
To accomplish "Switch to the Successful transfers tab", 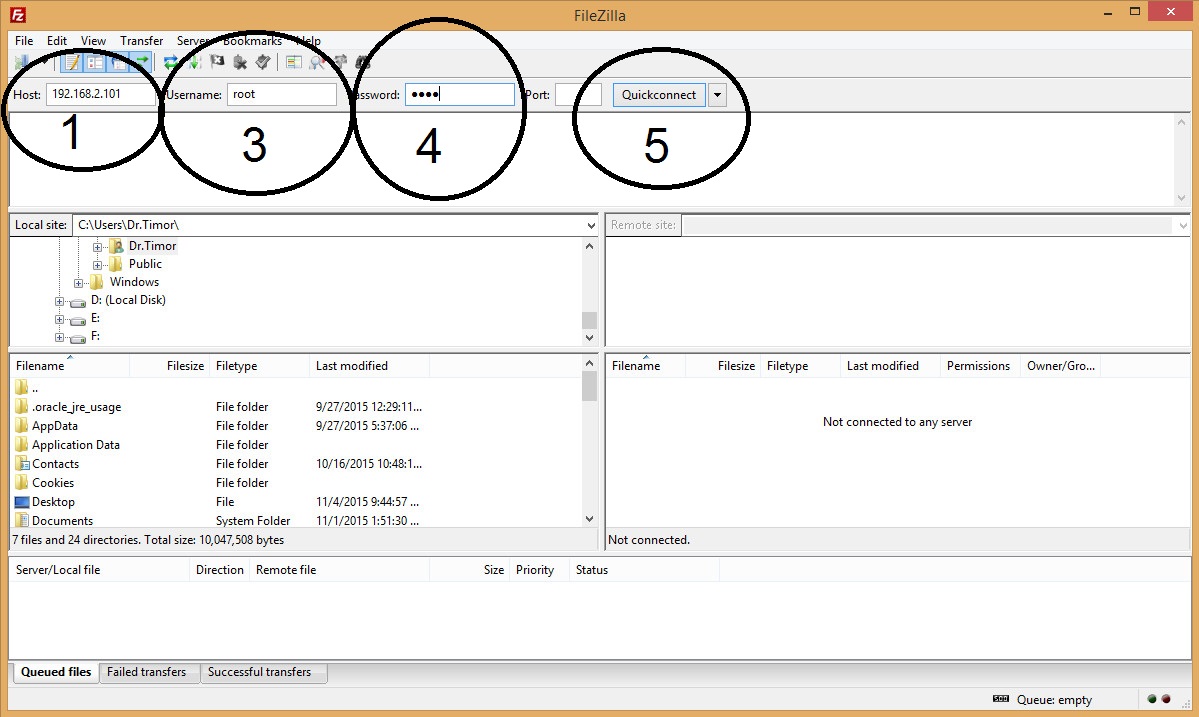I will [260, 672].
